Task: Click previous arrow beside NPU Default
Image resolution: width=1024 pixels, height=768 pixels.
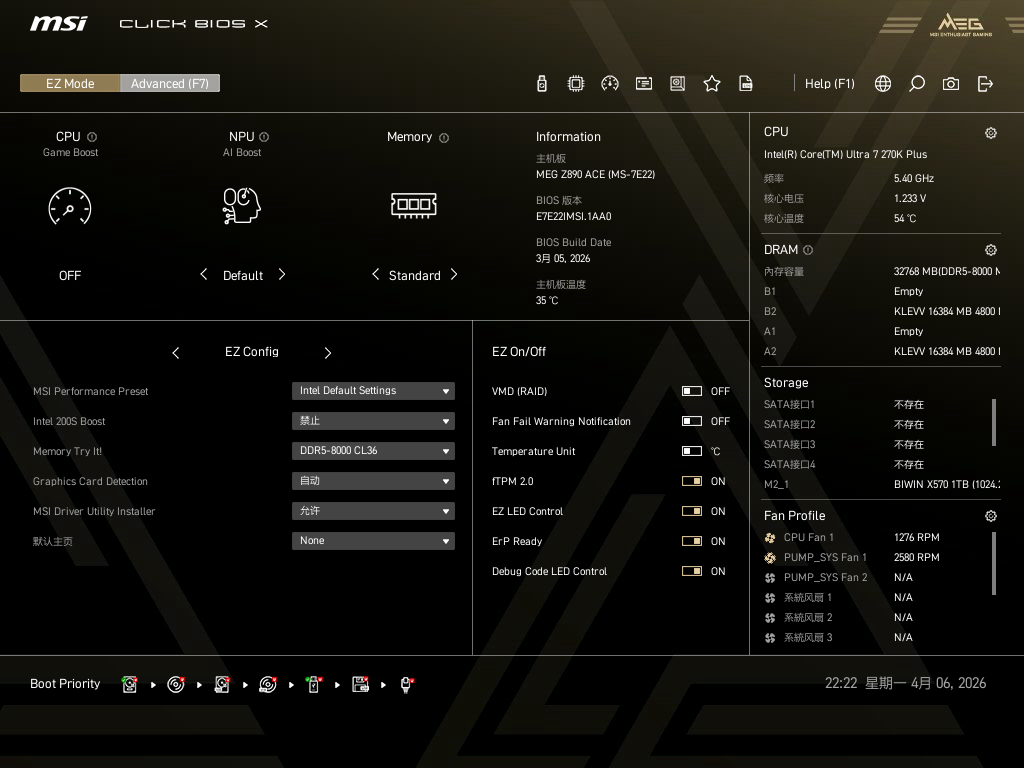Action: point(203,274)
